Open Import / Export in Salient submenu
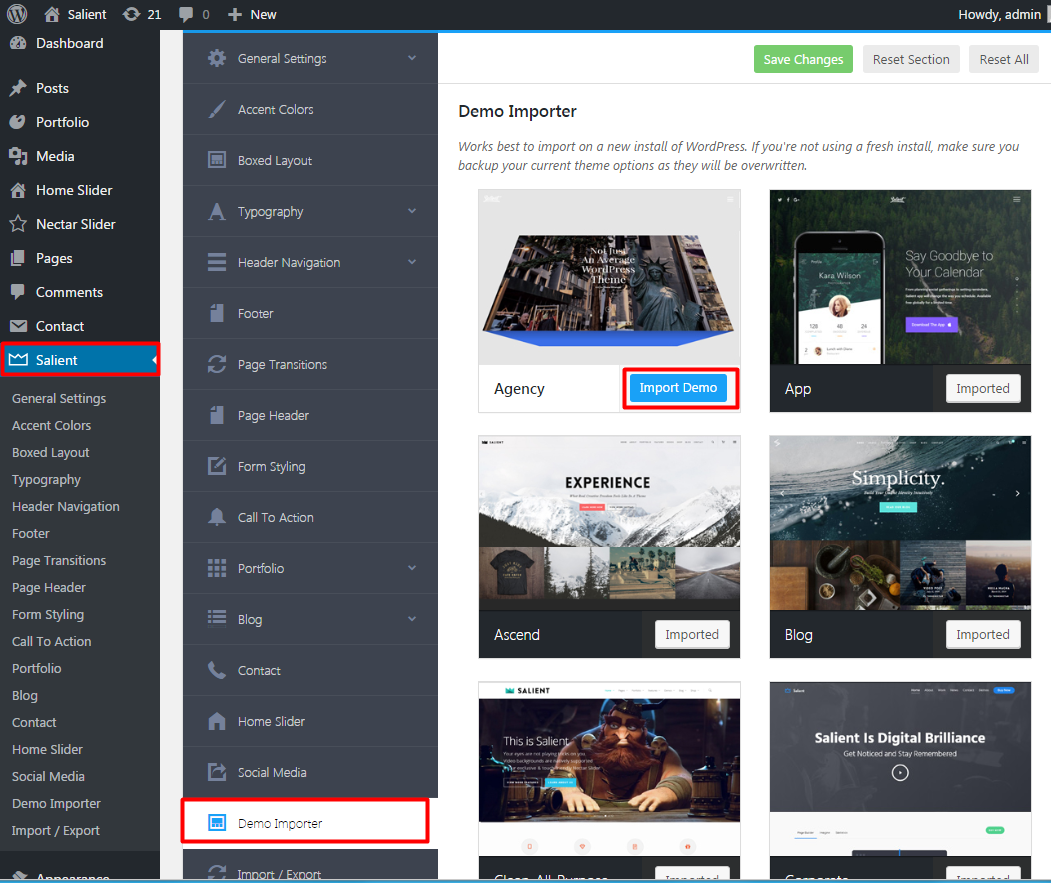 coord(56,830)
